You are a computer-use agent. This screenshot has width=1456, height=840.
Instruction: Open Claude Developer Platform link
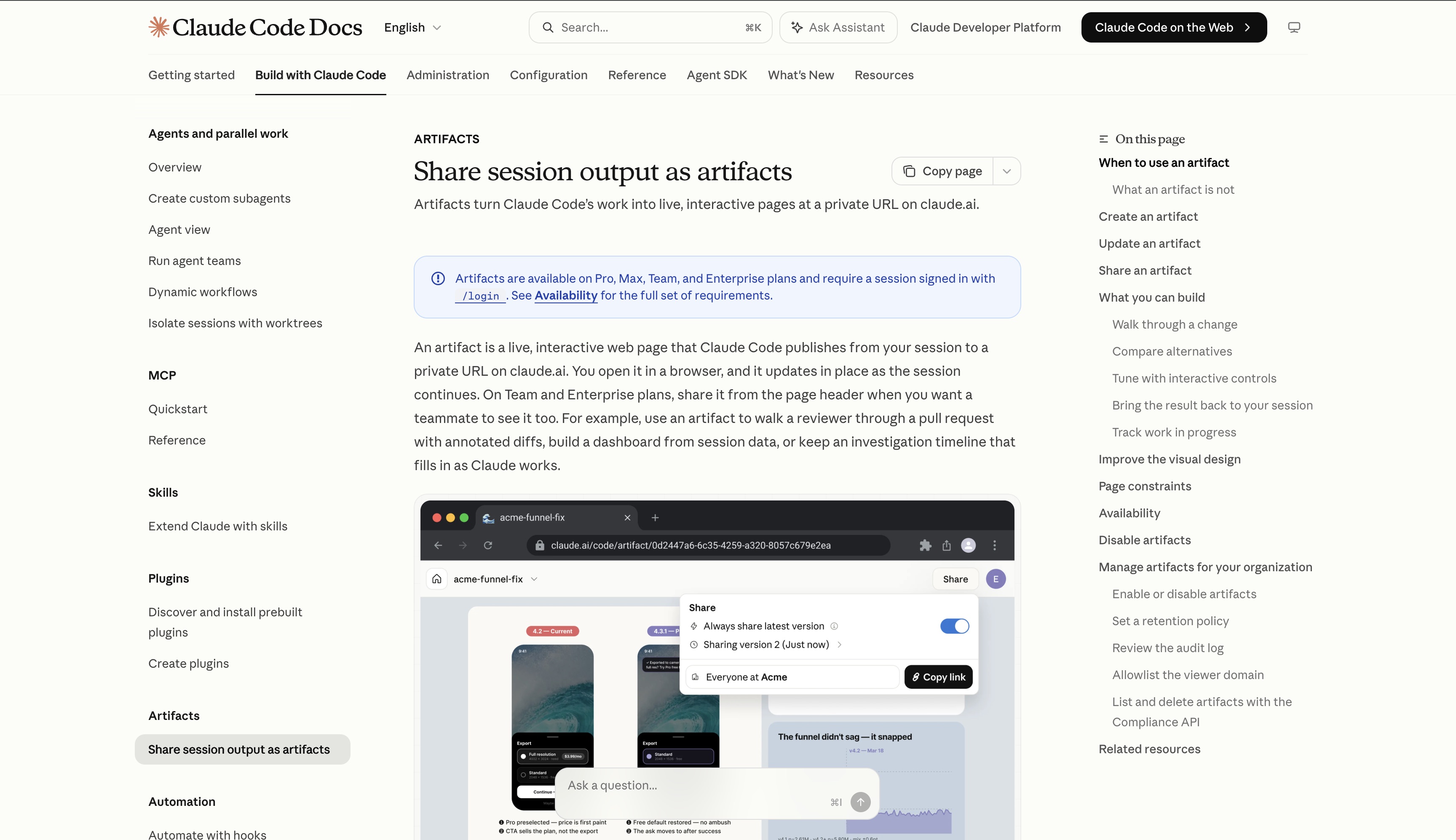click(985, 27)
